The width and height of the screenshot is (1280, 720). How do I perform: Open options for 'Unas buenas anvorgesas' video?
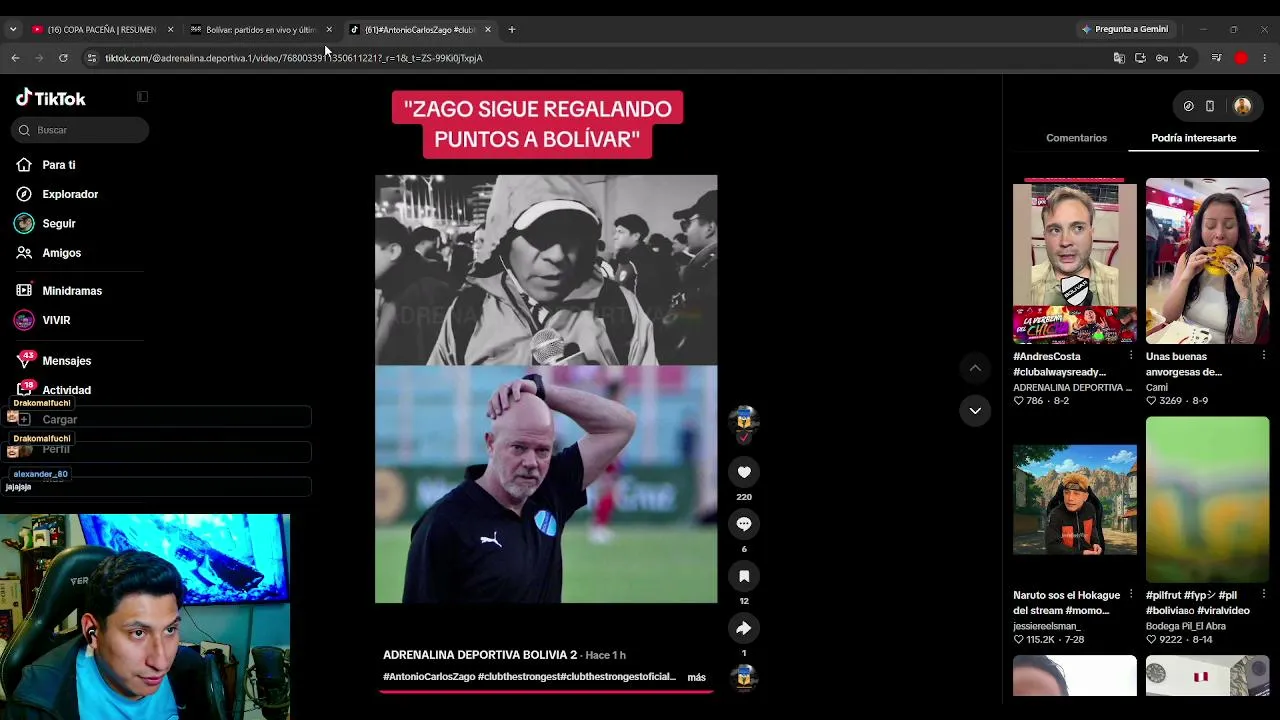(1264, 357)
